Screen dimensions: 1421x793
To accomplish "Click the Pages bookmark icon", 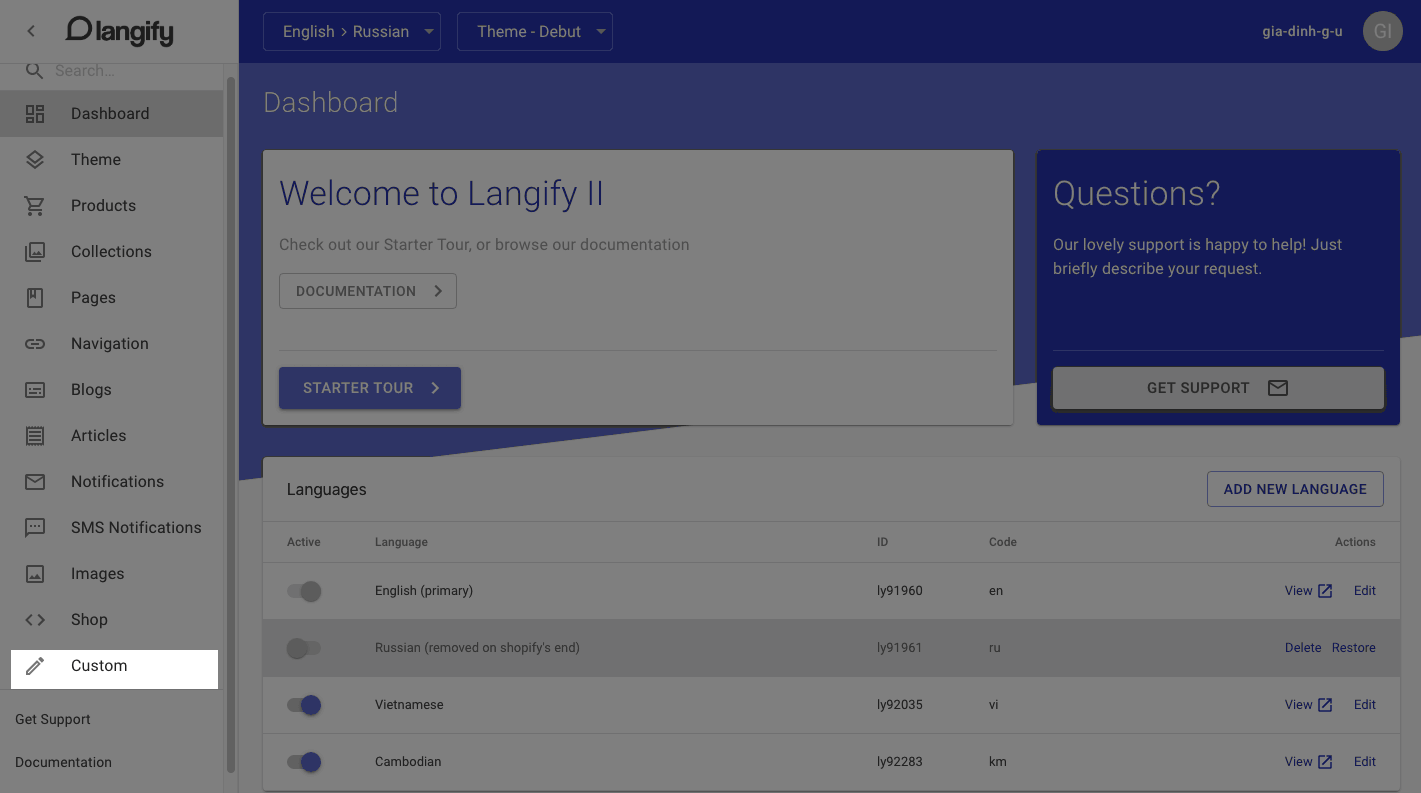I will coord(35,298).
